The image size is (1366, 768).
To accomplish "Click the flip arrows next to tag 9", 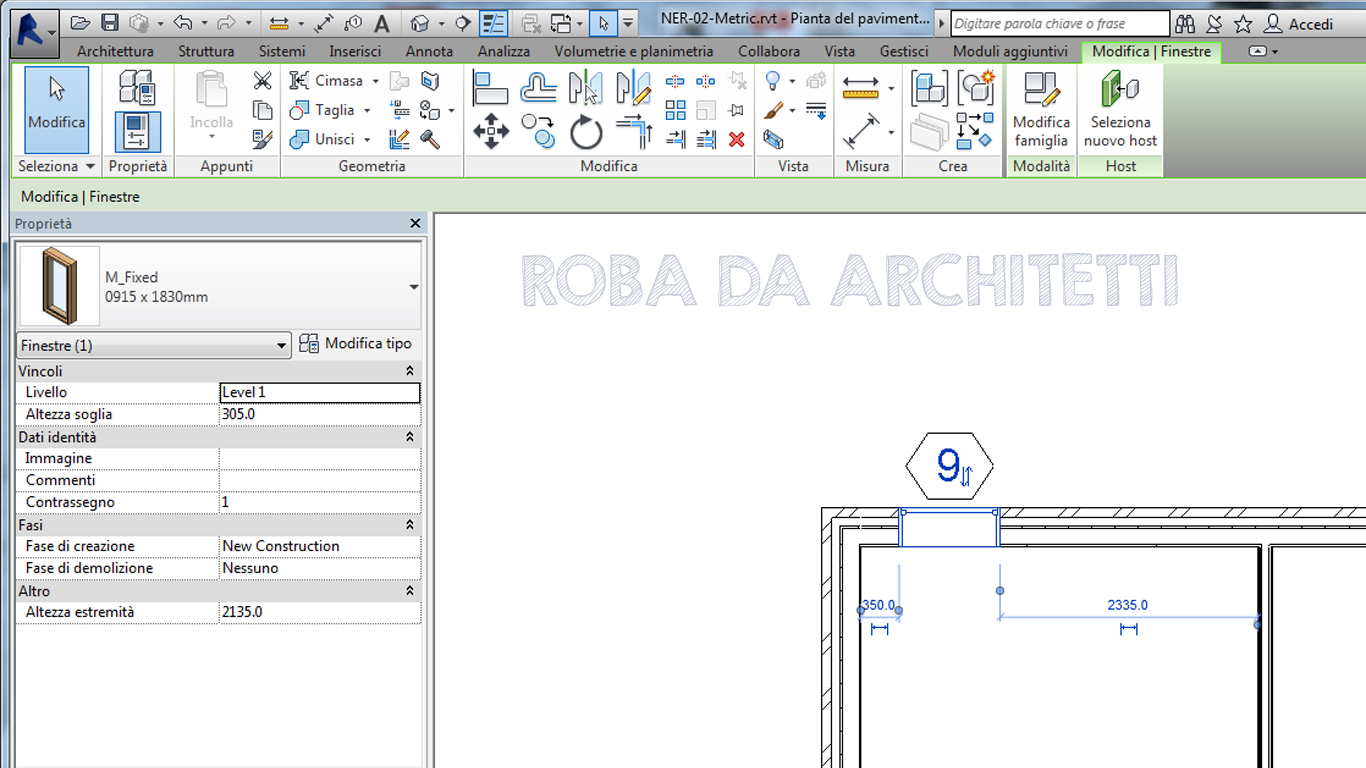I will [x=966, y=478].
